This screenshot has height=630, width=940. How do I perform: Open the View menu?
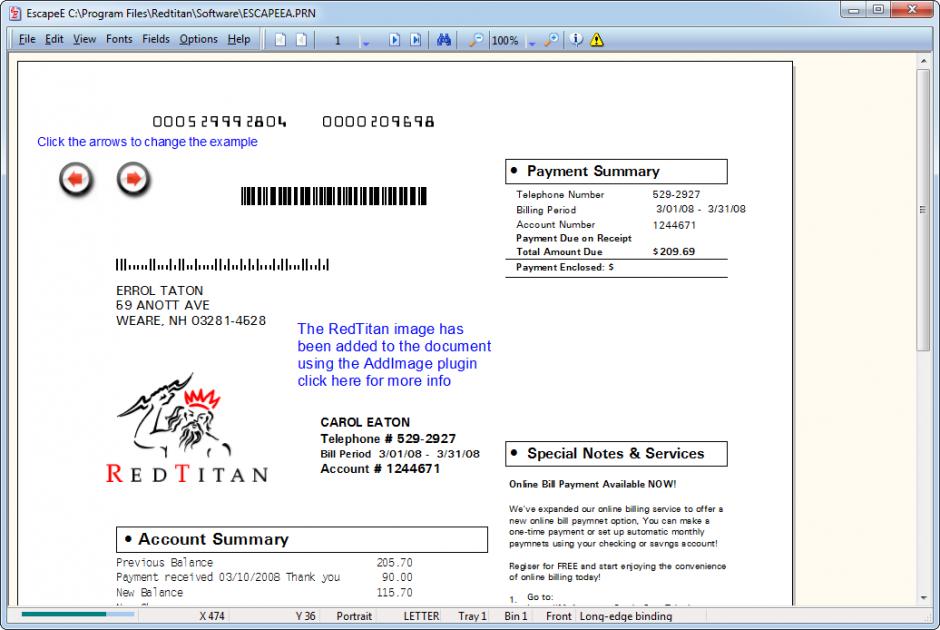pyautogui.click(x=85, y=39)
